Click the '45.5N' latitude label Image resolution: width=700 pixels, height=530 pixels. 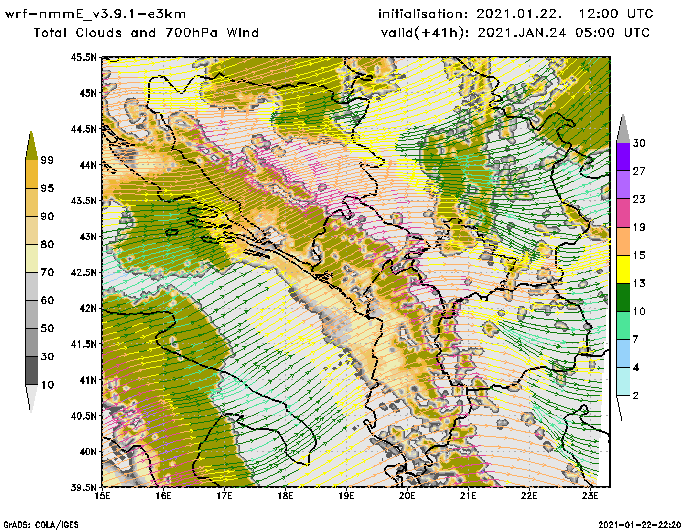click(84, 57)
